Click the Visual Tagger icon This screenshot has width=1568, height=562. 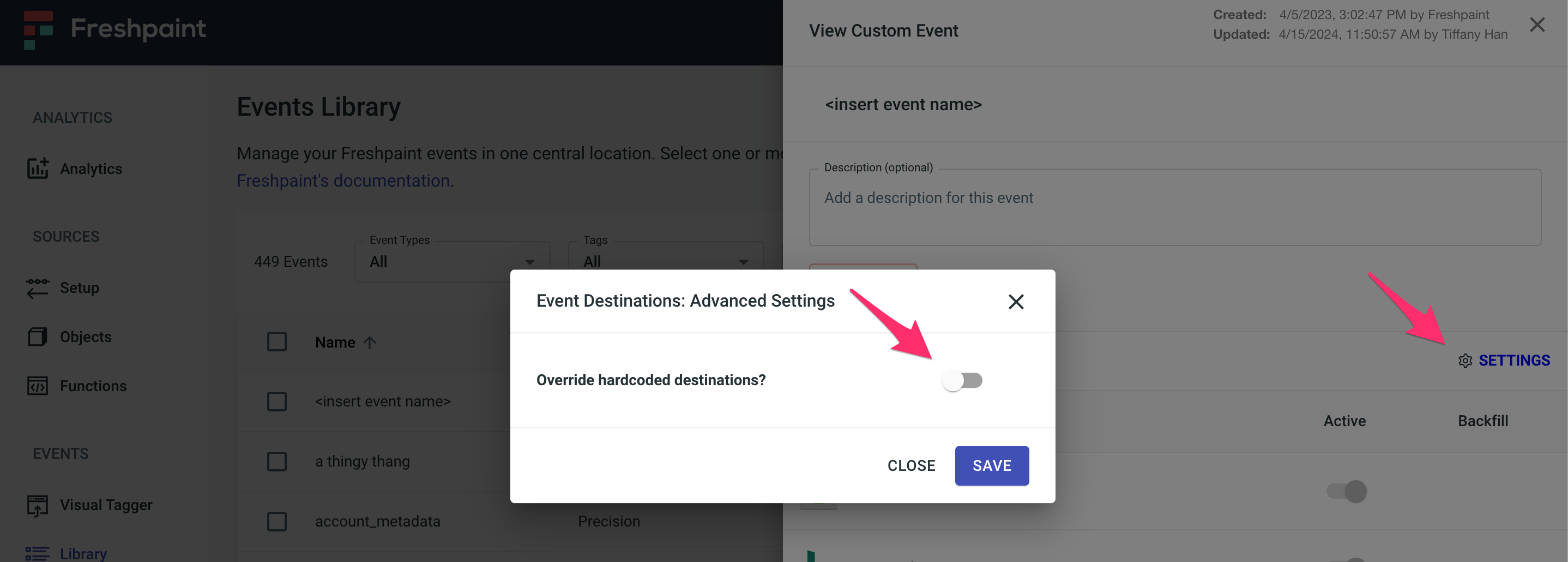[x=38, y=505]
